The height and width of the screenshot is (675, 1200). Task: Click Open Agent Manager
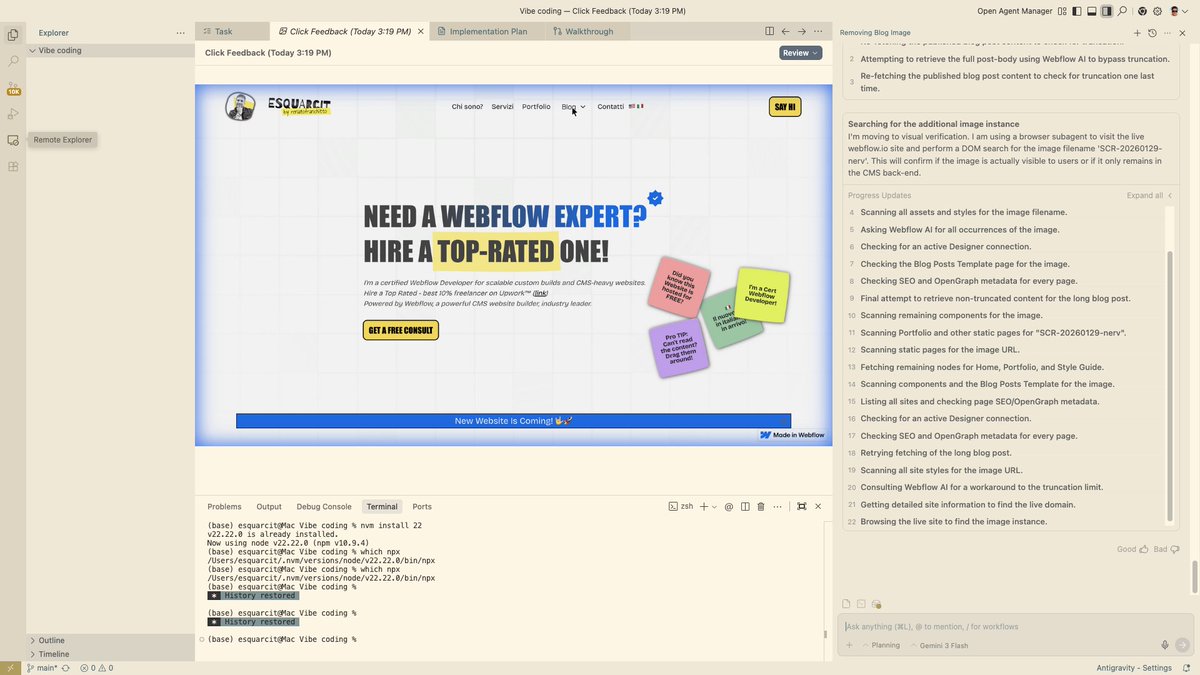(x=1014, y=11)
